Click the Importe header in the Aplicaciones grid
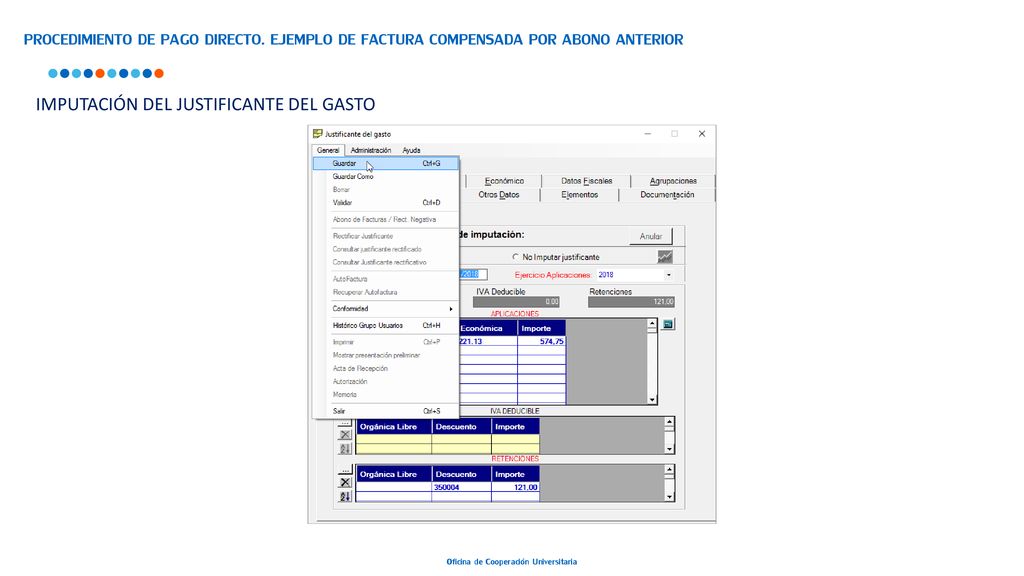1024x576 pixels. (x=541, y=328)
